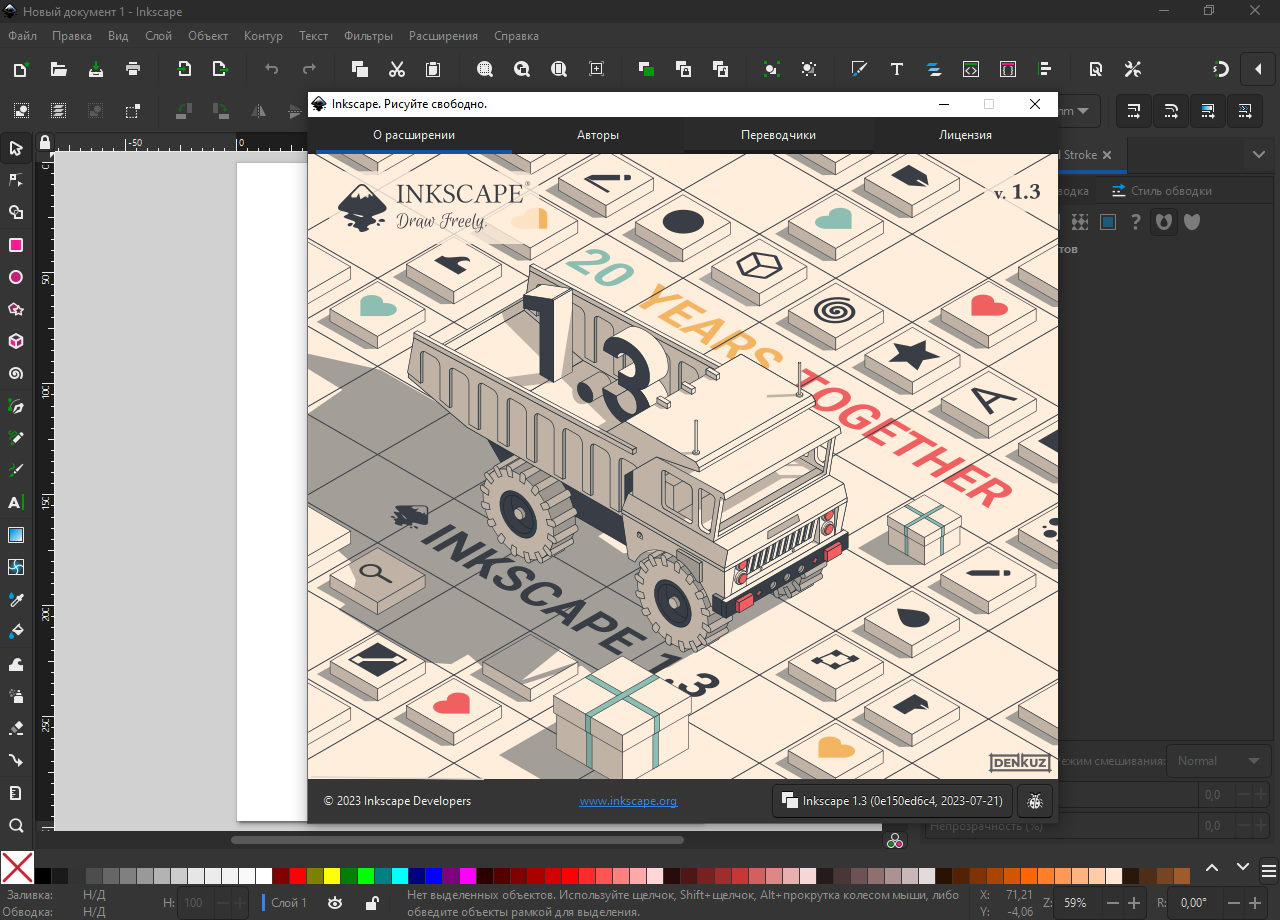
Task: Show previous palette row arrow
Action: [1212, 867]
